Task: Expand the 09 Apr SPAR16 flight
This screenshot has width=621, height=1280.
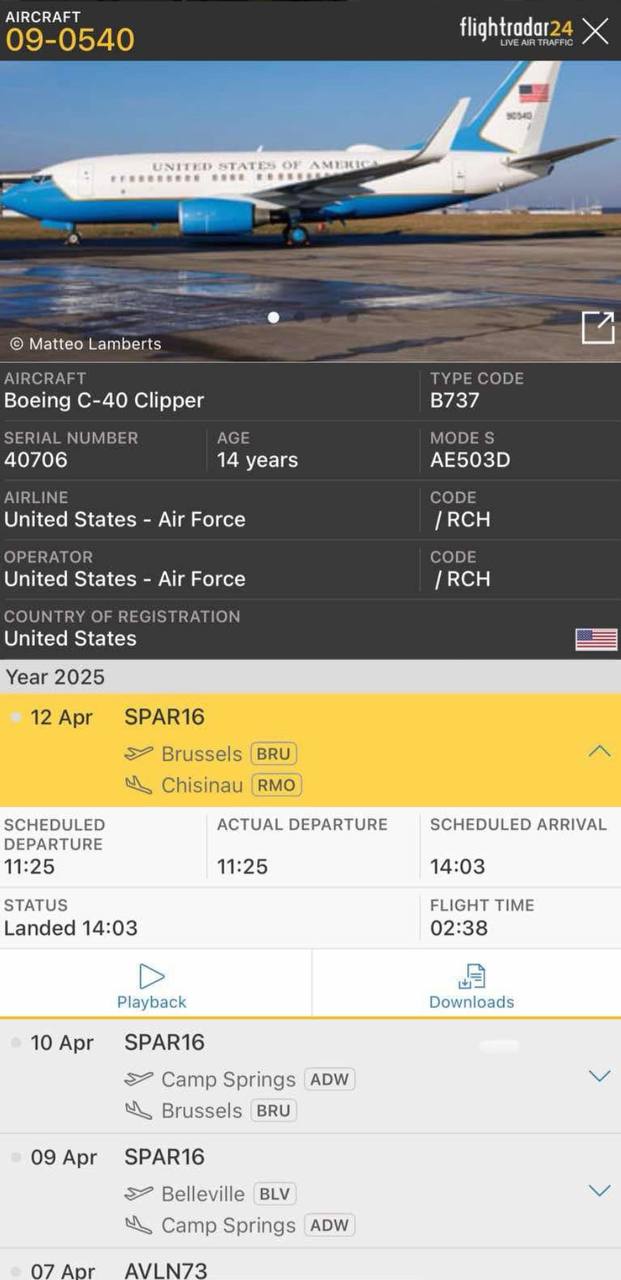Action: (599, 1190)
